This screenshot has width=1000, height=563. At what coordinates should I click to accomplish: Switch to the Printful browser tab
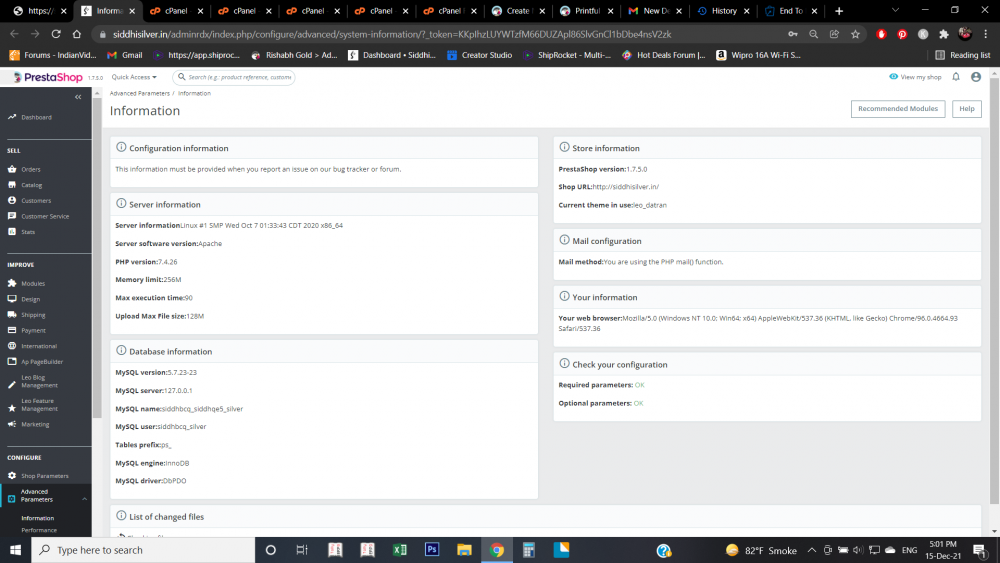pos(587,11)
